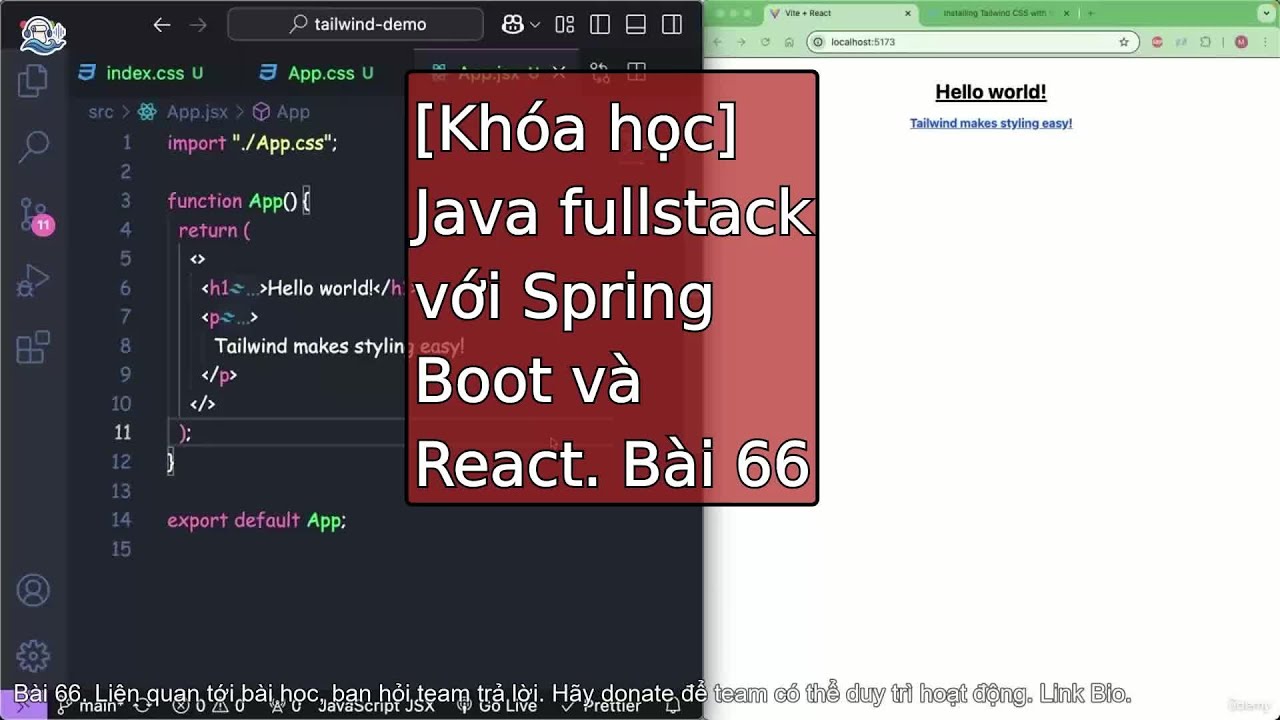Expand the browser tab search dropdown
The height and width of the screenshot is (720, 1280).
point(1266,13)
